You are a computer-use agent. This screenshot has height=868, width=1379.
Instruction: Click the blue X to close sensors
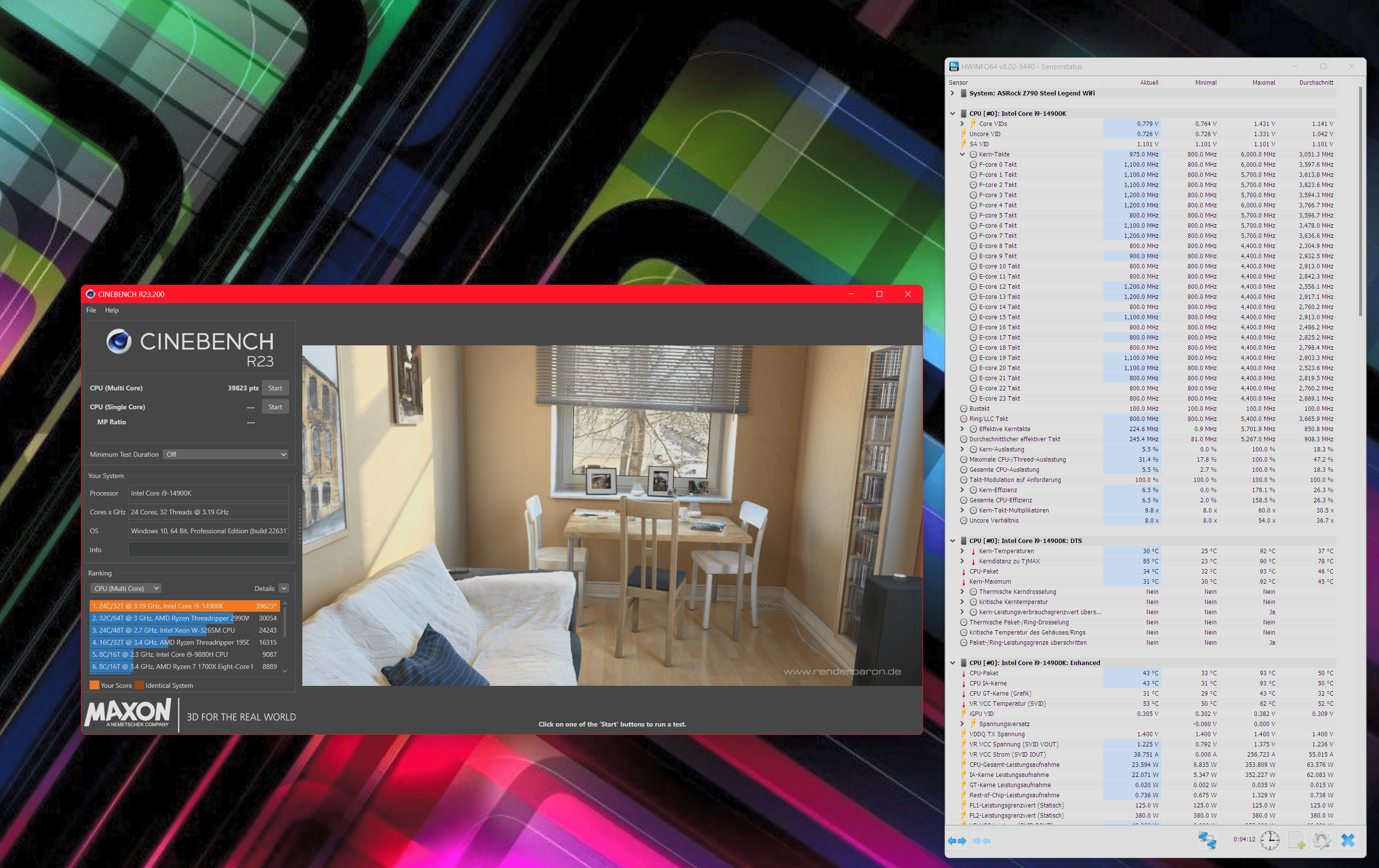(1348, 840)
